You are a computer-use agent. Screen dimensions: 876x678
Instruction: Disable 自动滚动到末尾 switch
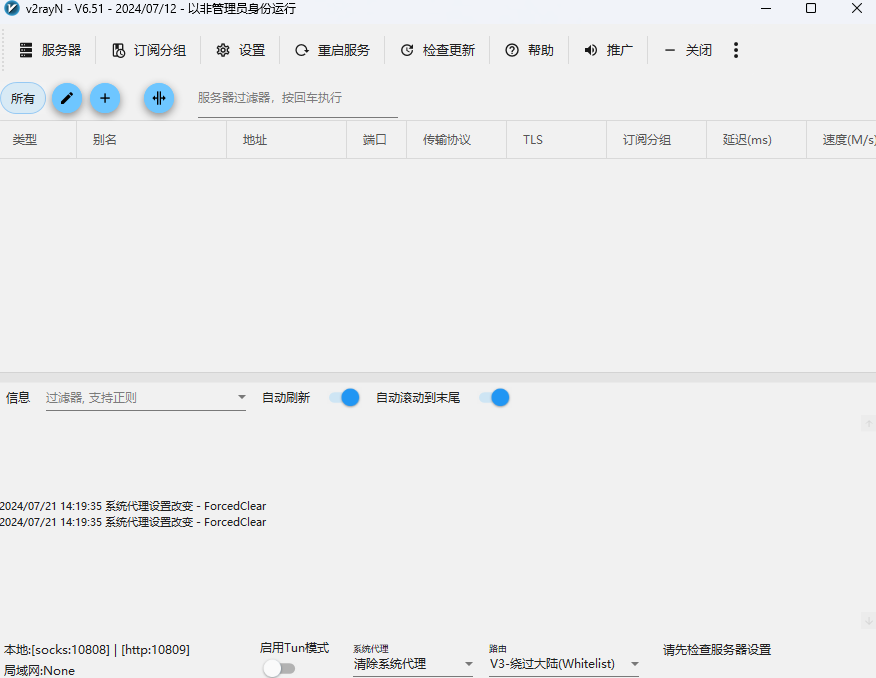coord(493,397)
